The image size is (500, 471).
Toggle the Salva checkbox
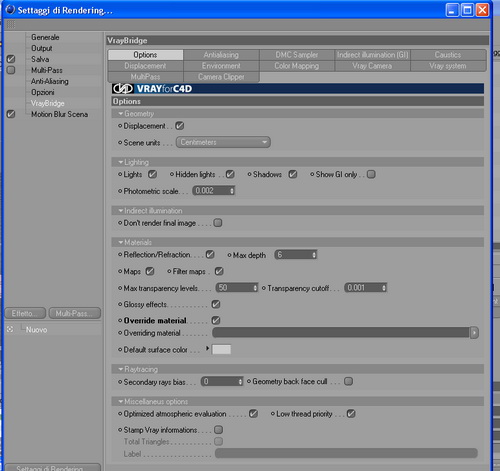[x=11, y=59]
